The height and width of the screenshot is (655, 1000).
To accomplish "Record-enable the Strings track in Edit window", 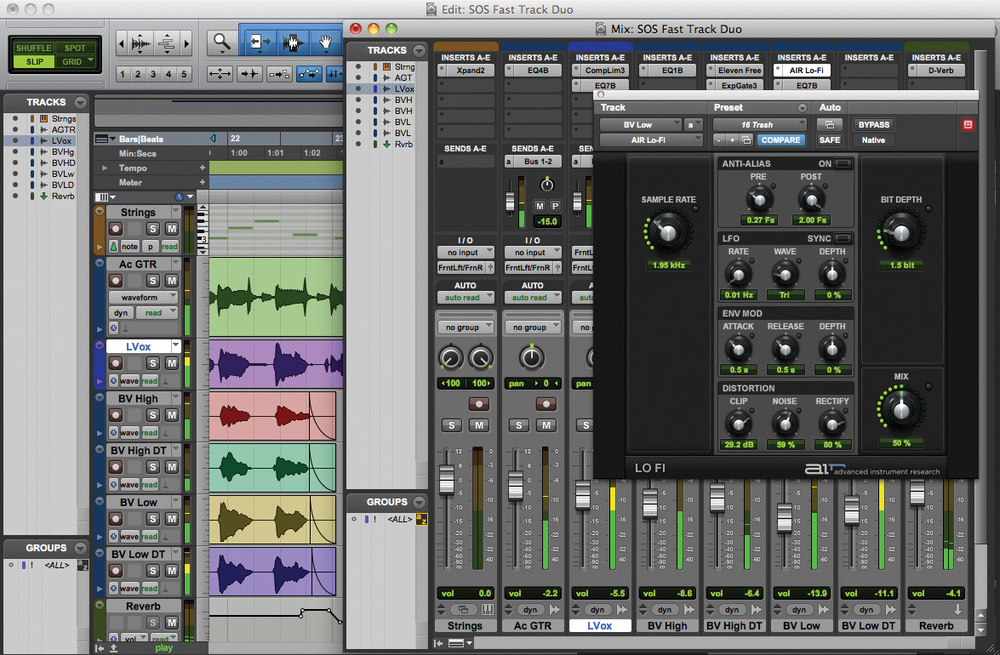I will (x=115, y=228).
